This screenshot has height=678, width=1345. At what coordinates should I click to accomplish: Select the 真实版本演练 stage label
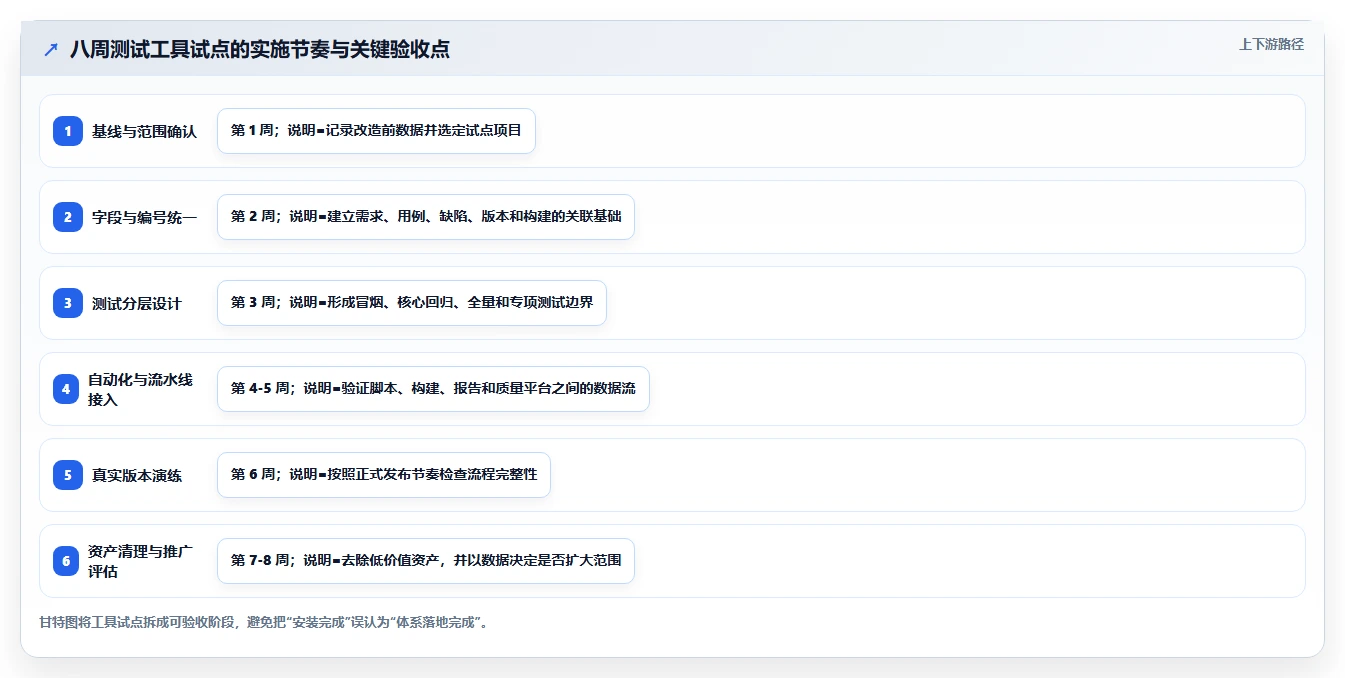pos(137,475)
